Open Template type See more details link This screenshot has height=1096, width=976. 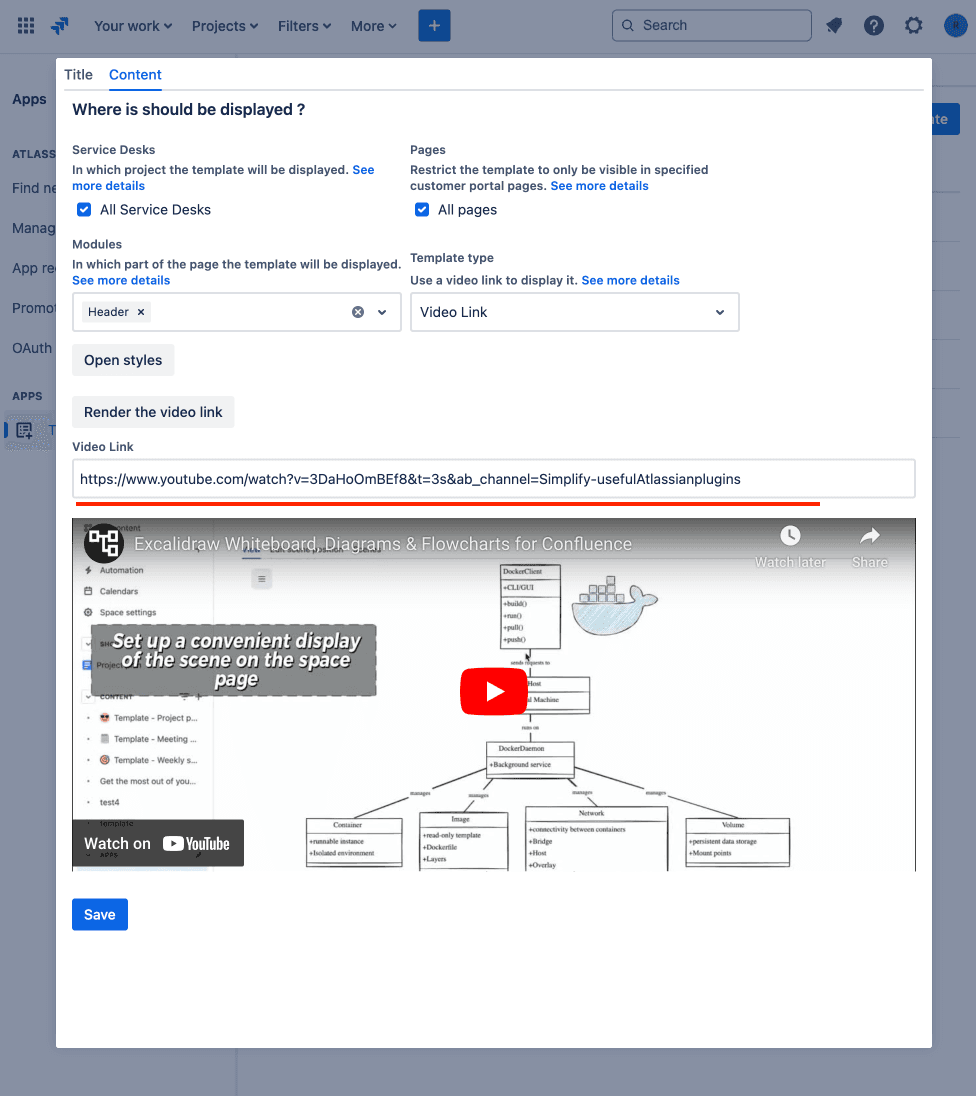point(630,280)
